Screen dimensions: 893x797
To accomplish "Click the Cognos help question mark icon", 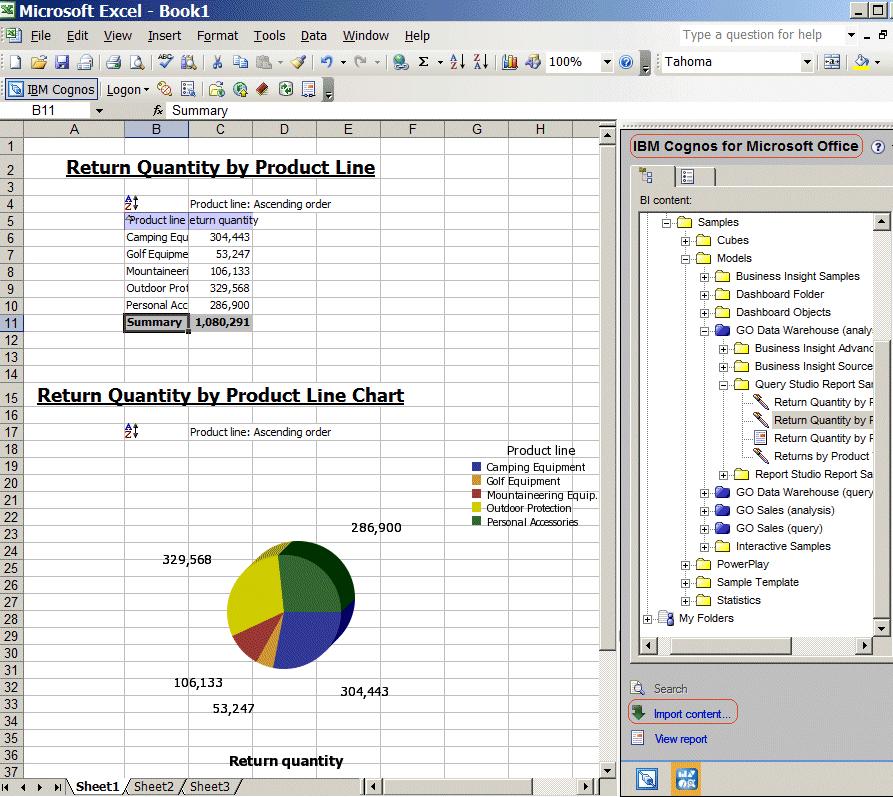I will [x=877, y=146].
